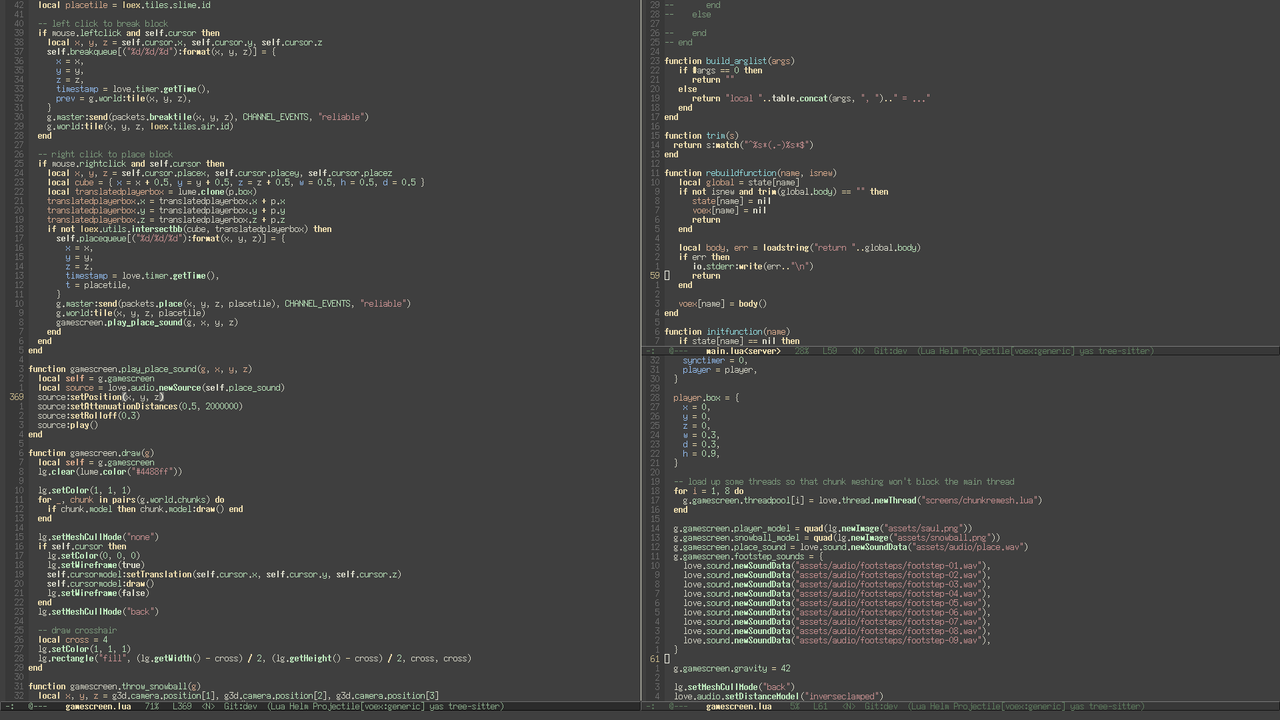Click the main.lua<server> buffer name in mode line

743,351
